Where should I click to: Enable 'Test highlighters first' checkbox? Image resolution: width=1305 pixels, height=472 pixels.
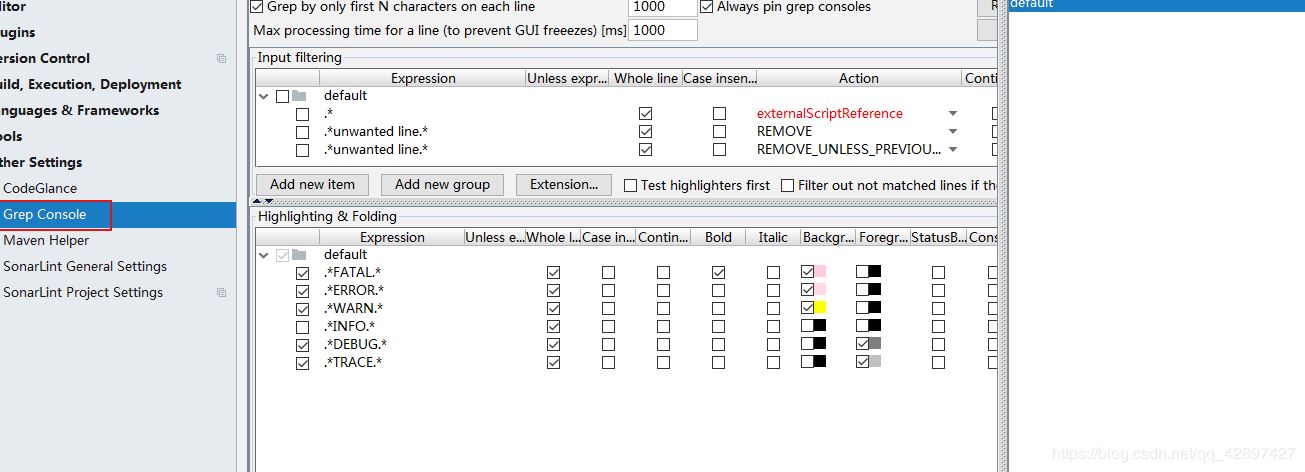tap(630, 185)
